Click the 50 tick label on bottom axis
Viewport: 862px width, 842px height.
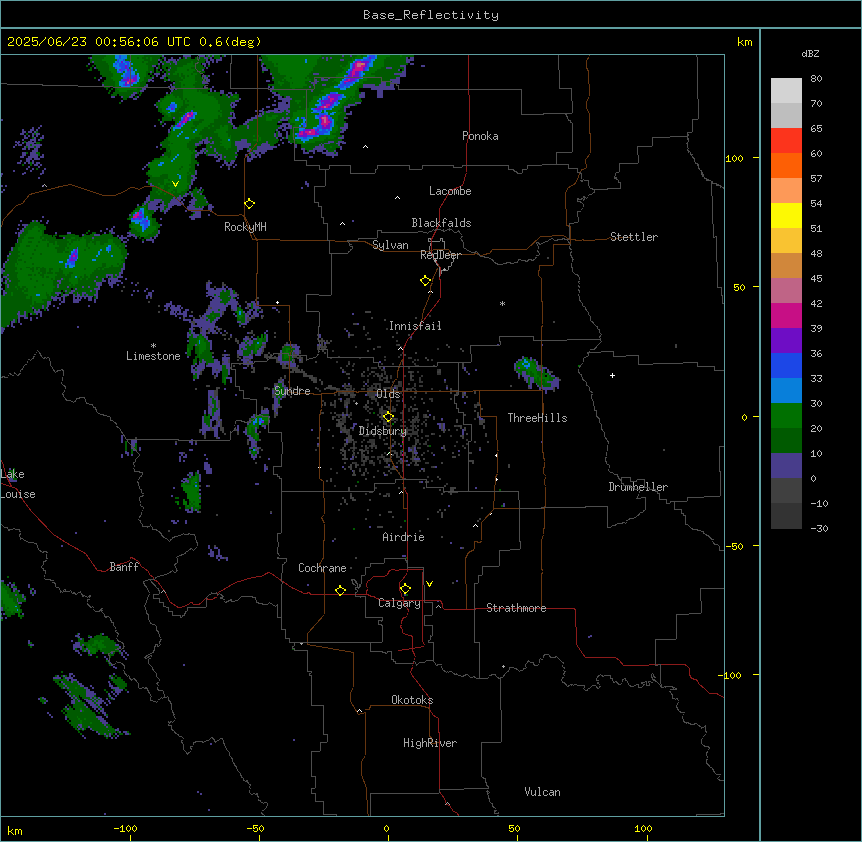(x=514, y=828)
